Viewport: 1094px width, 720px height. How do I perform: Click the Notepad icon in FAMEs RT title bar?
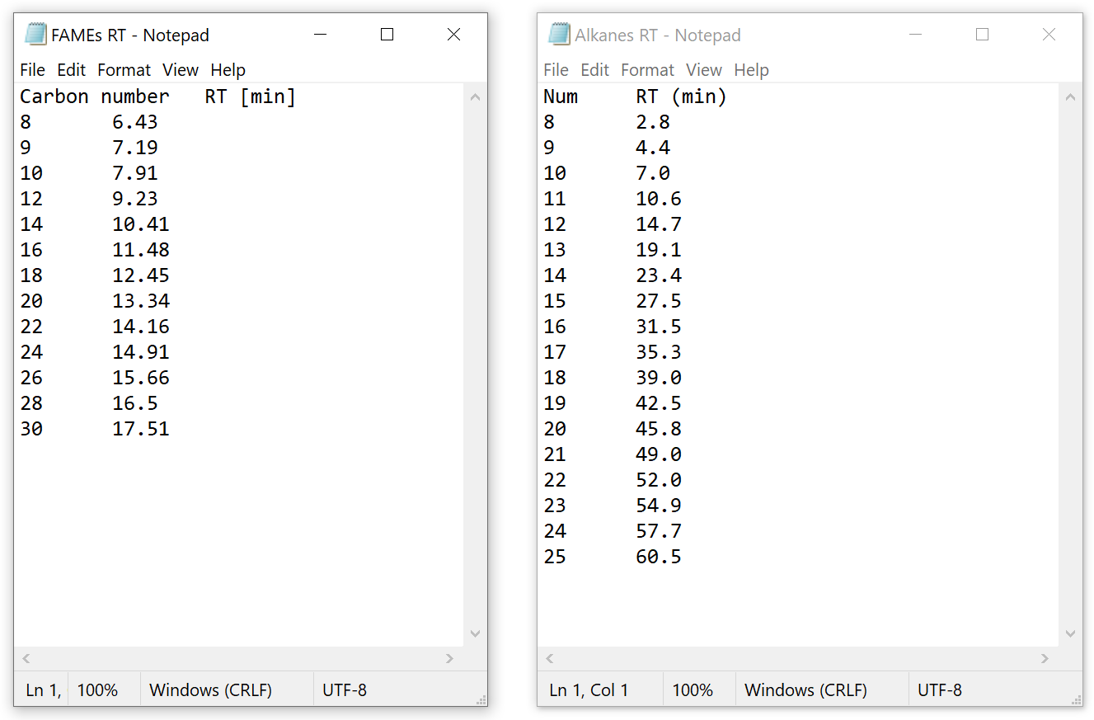point(36,35)
